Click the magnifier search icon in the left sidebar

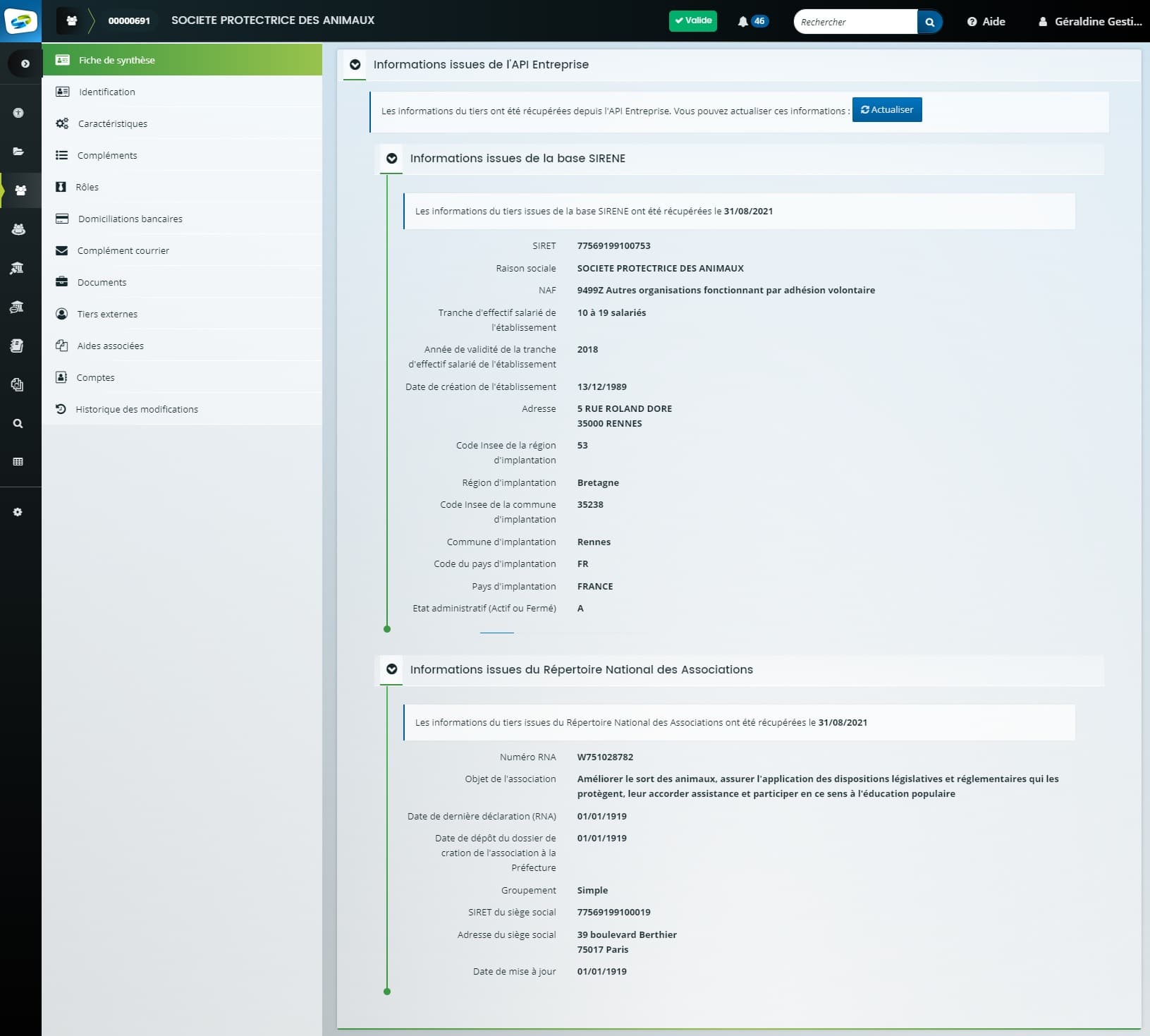(x=18, y=423)
